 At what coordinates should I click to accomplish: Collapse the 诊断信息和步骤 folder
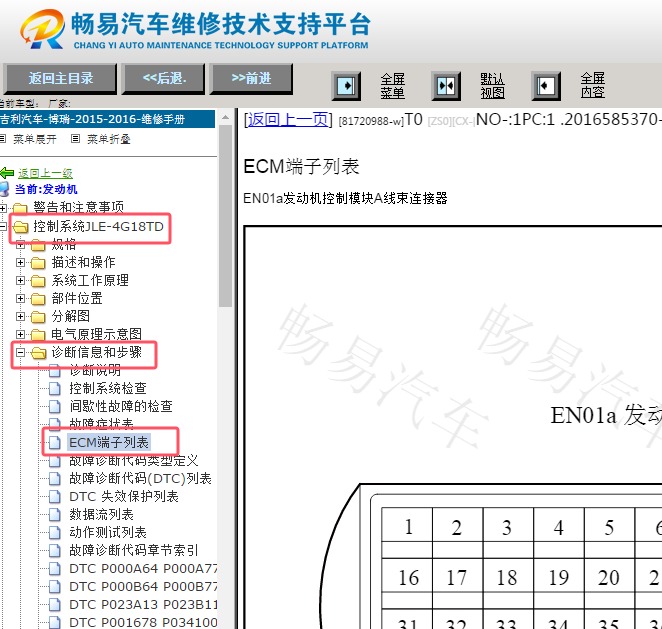click(x=20, y=352)
